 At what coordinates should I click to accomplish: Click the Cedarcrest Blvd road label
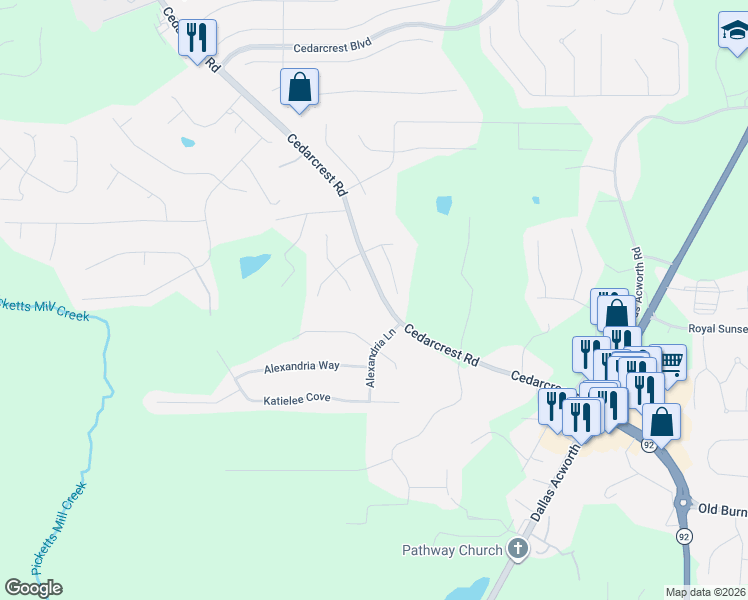tap(332, 46)
